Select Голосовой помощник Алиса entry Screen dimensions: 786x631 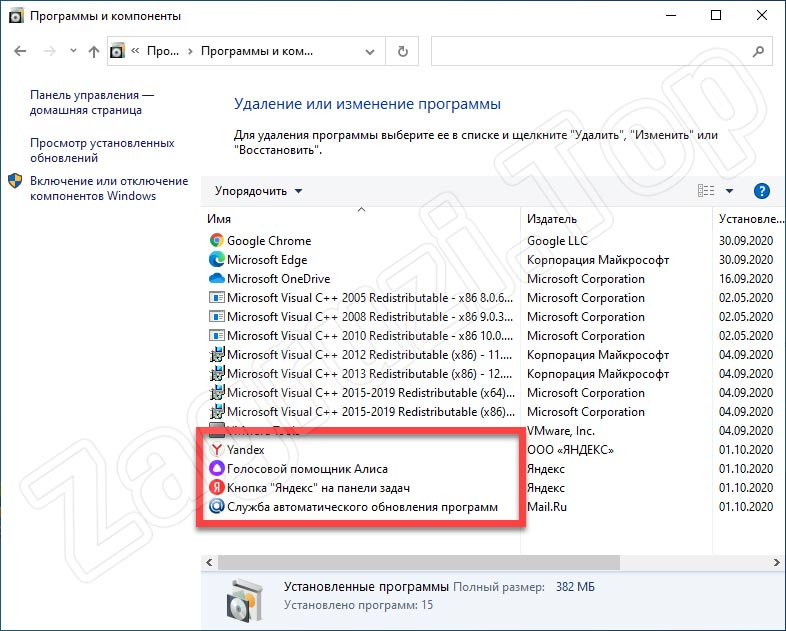(x=307, y=469)
